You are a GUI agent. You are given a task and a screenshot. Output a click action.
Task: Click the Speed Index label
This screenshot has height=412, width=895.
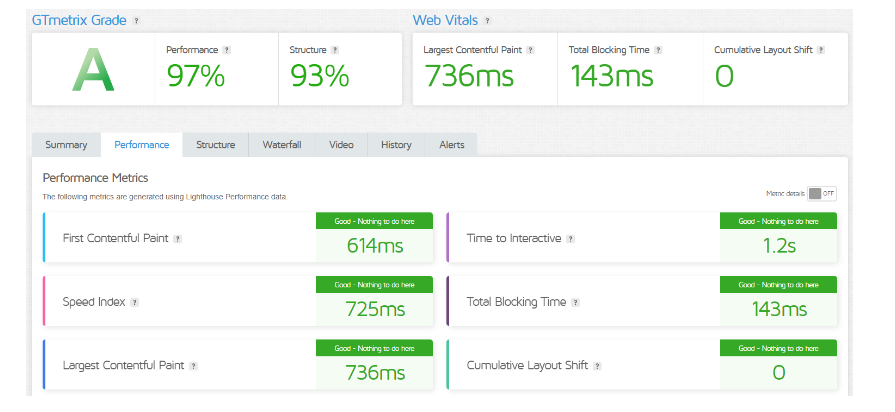[94, 302]
